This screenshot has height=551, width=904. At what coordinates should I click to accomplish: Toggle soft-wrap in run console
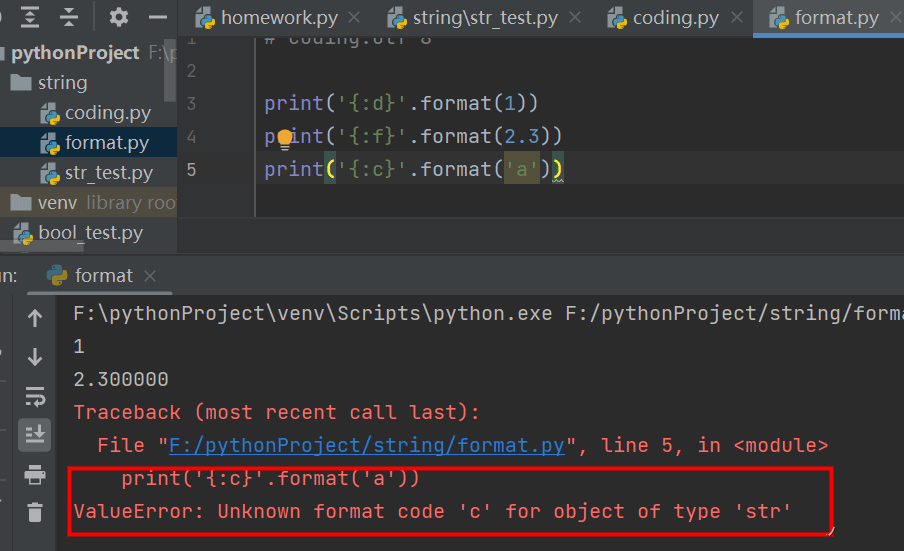pyautogui.click(x=35, y=396)
